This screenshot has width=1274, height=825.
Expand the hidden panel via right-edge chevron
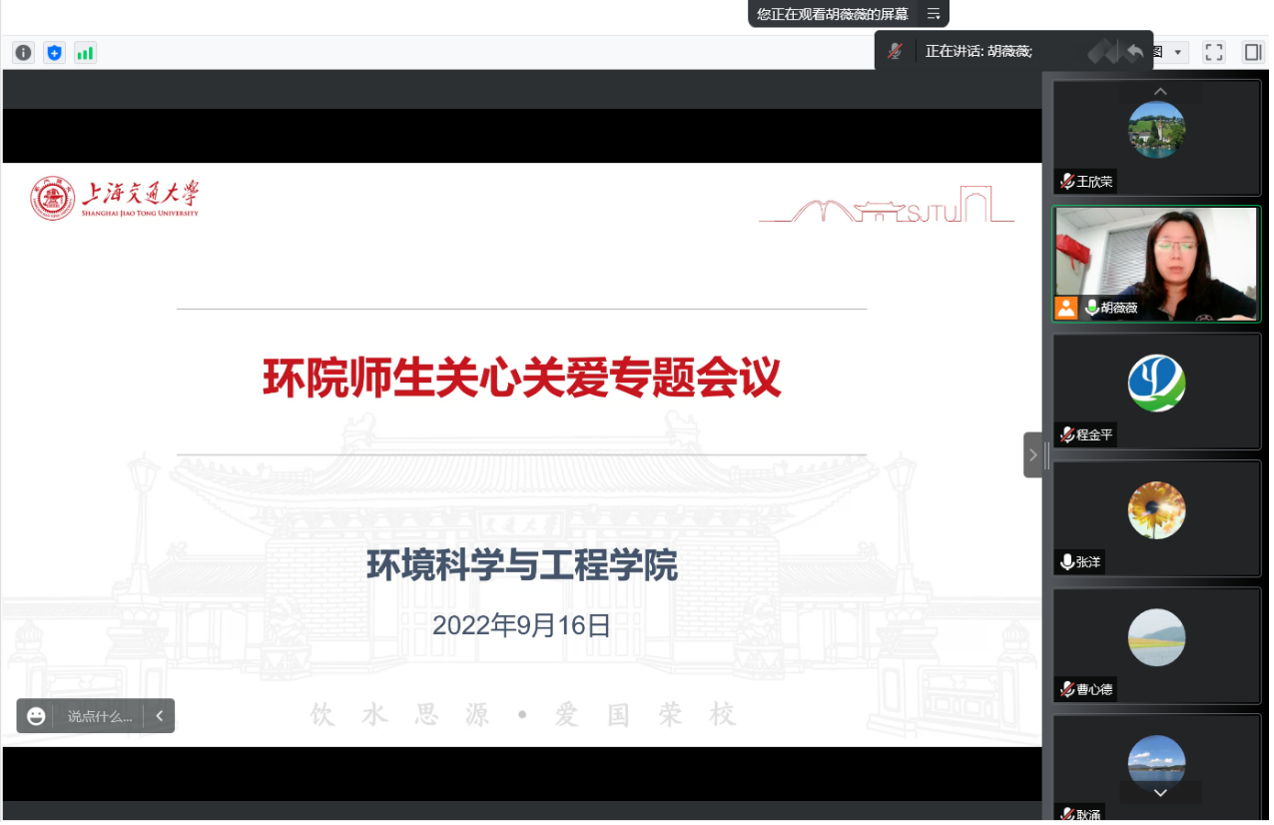point(1033,455)
